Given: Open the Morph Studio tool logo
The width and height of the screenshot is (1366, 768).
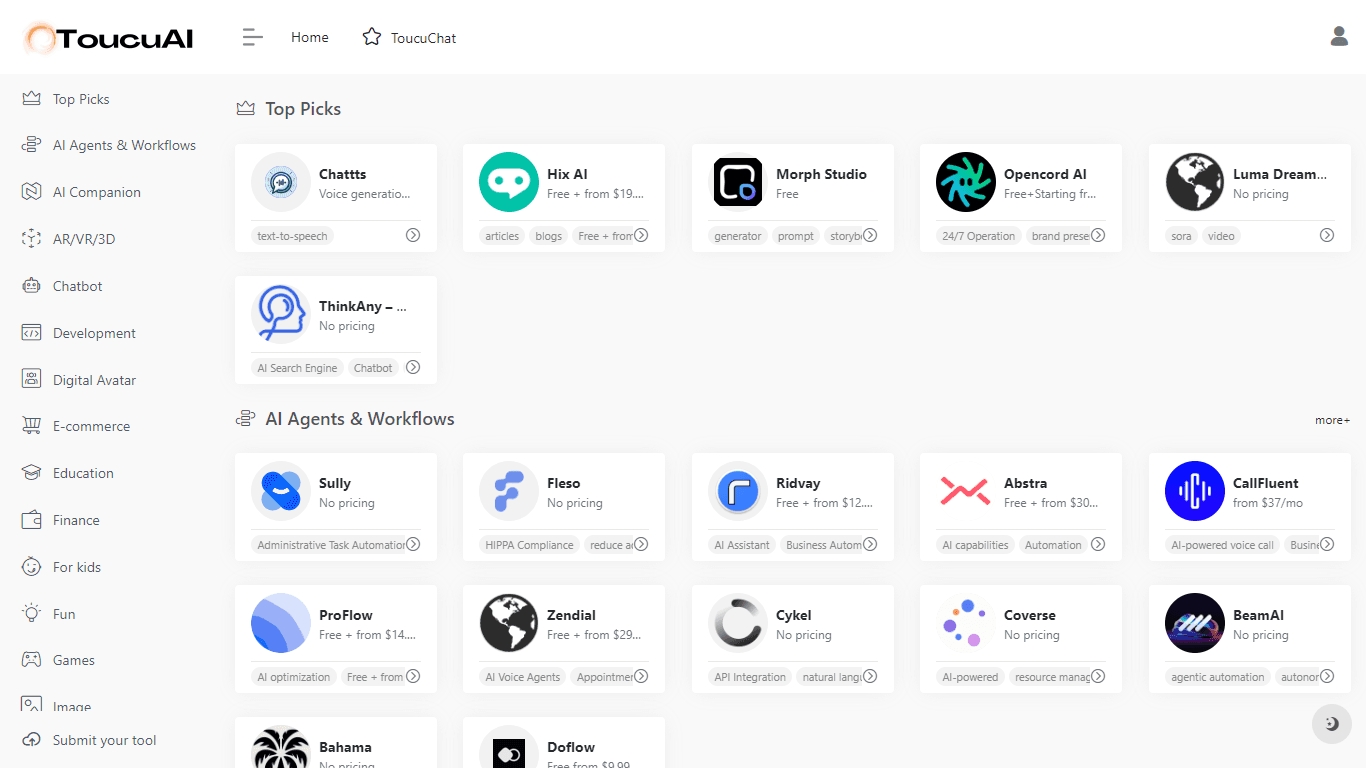Looking at the screenshot, I should click(738, 182).
